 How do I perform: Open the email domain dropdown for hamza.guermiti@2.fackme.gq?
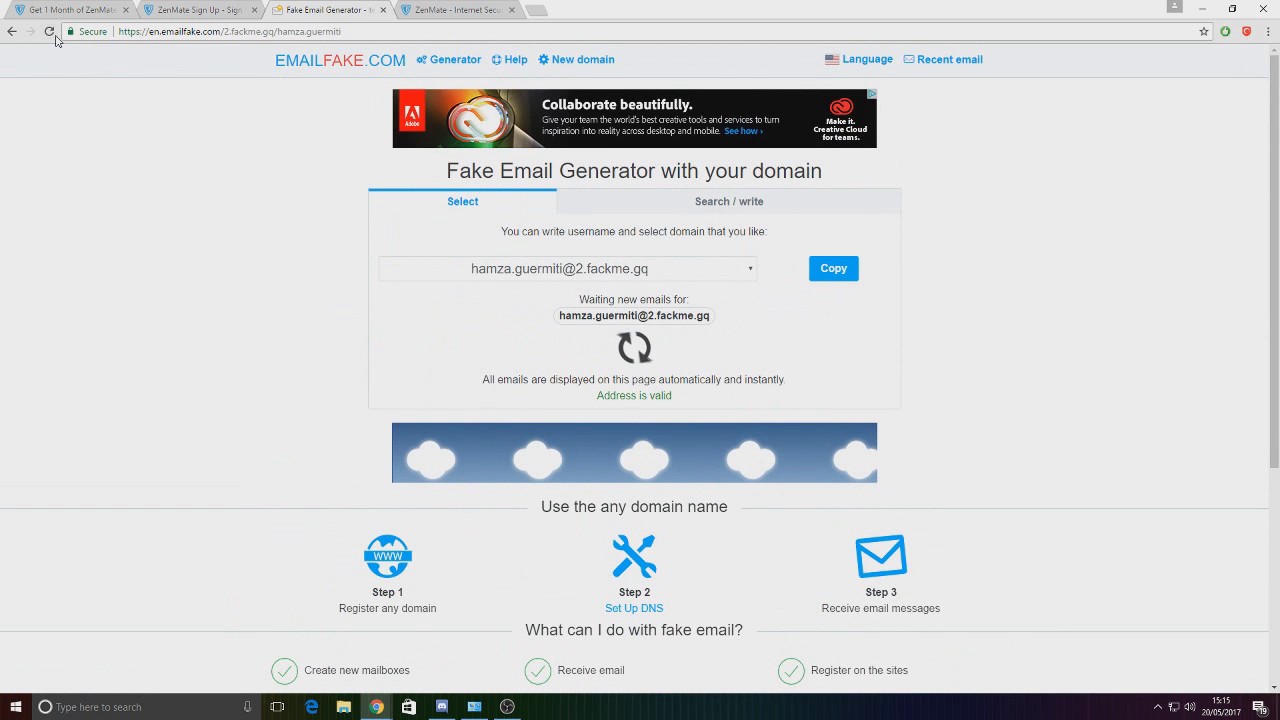(567, 269)
